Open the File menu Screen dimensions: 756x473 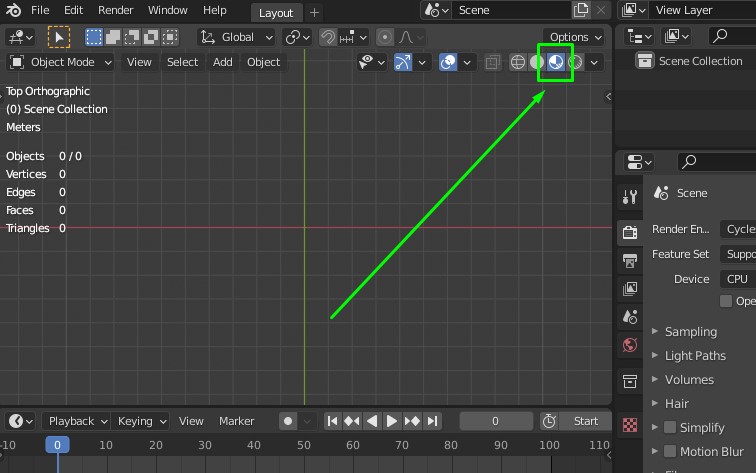click(x=40, y=10)
